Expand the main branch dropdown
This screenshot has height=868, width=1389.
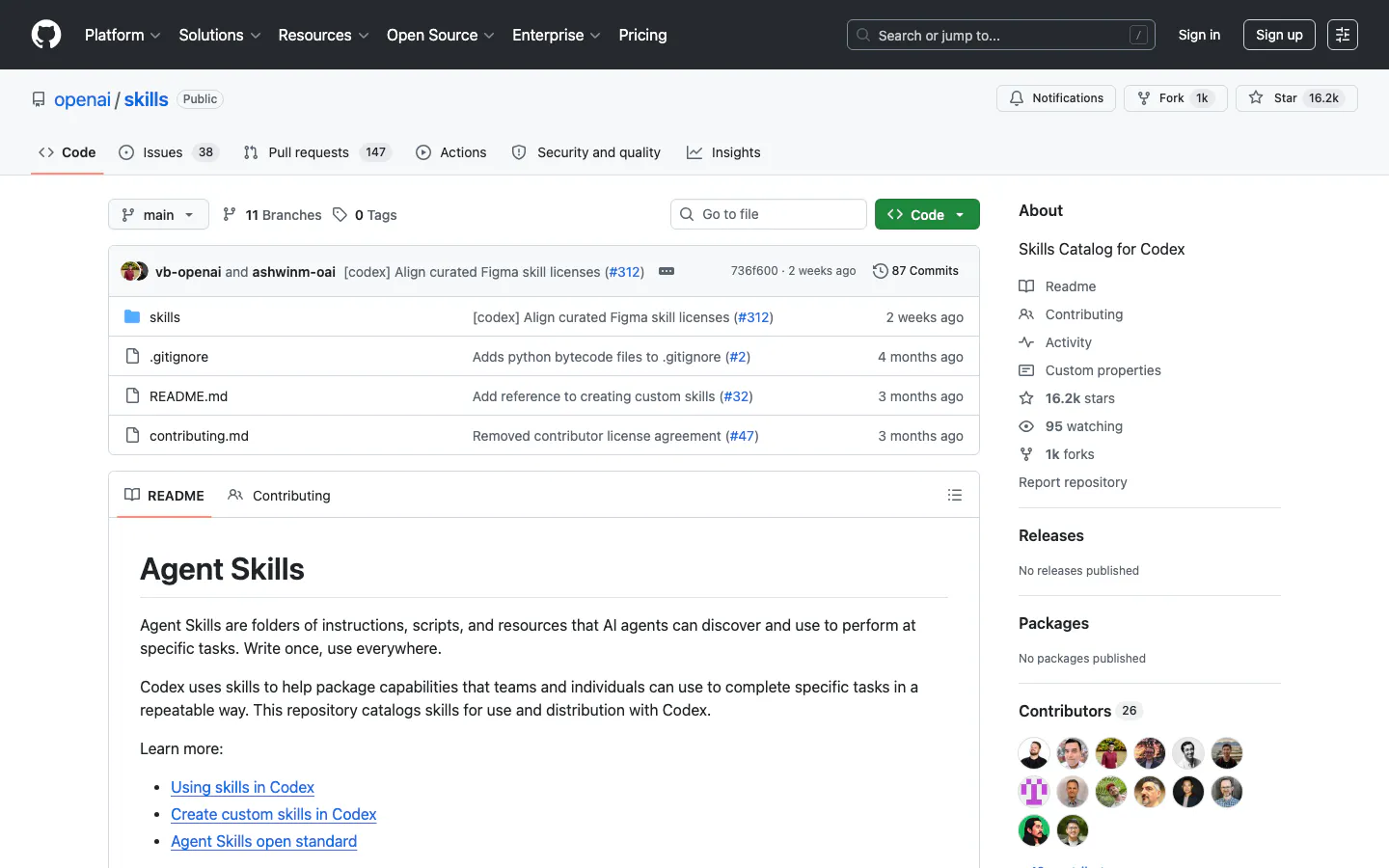point(158,214)
